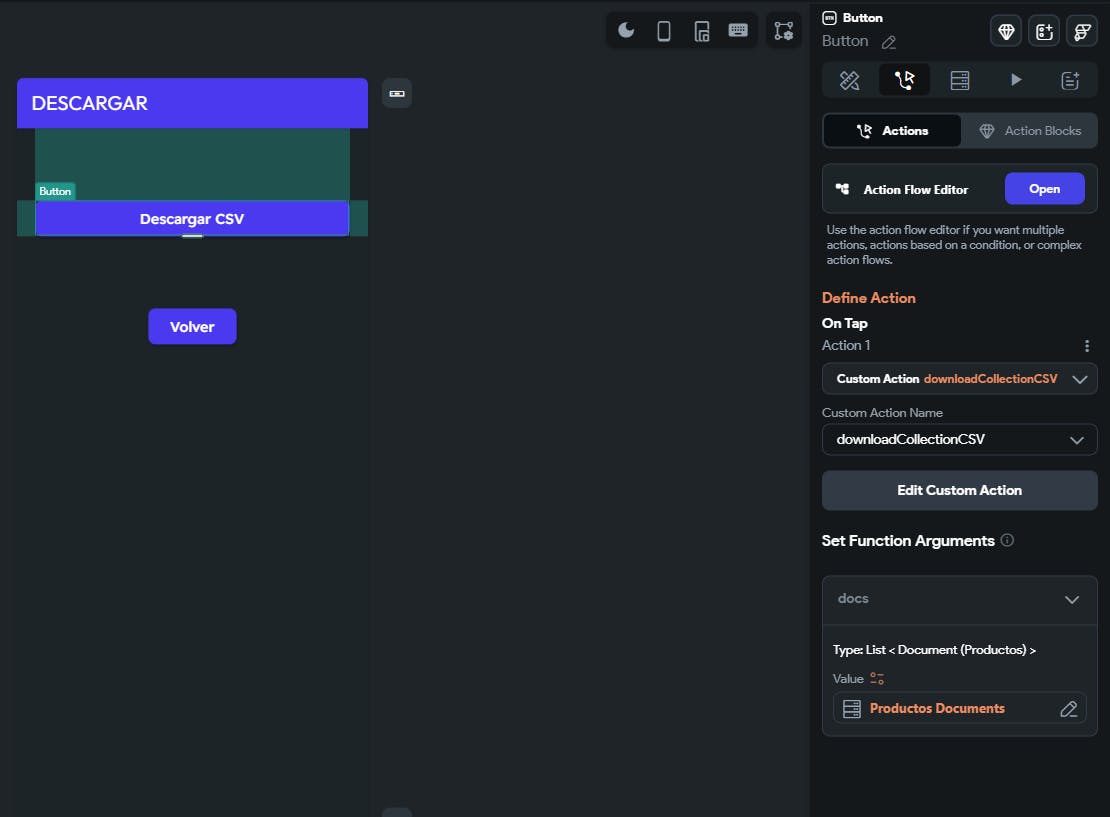Toggle the on-screen keyboard preview

(x=738, y=30)
